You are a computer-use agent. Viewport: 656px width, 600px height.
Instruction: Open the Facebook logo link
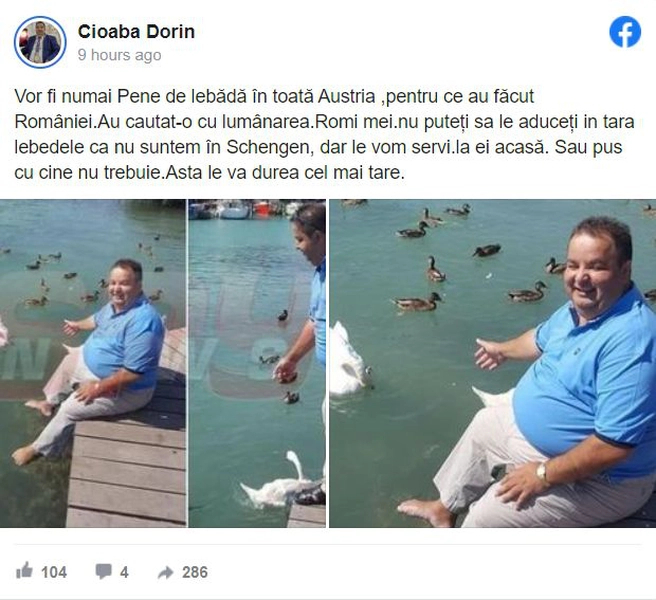[x=625, y=32]
